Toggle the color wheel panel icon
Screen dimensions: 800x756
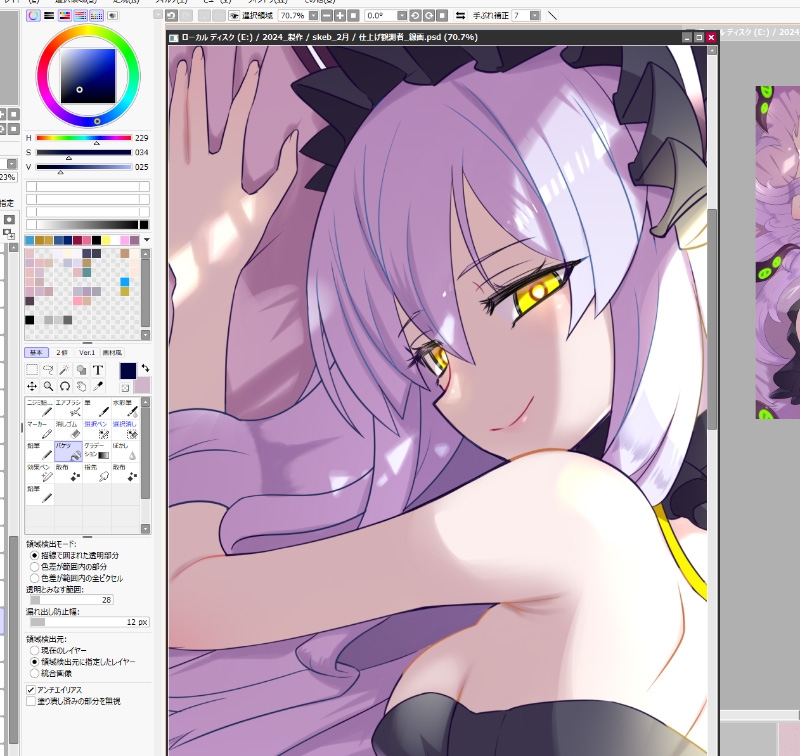point(33,16)
